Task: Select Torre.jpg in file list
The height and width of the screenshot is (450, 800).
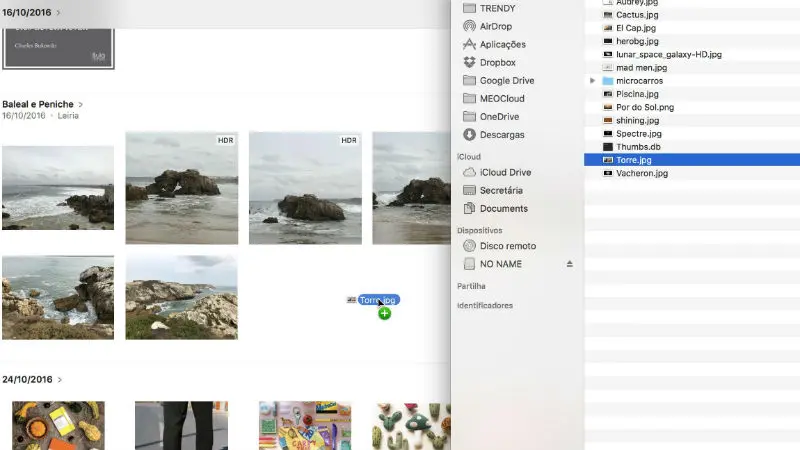Action: pyautogui.click(x=692, y=160)
